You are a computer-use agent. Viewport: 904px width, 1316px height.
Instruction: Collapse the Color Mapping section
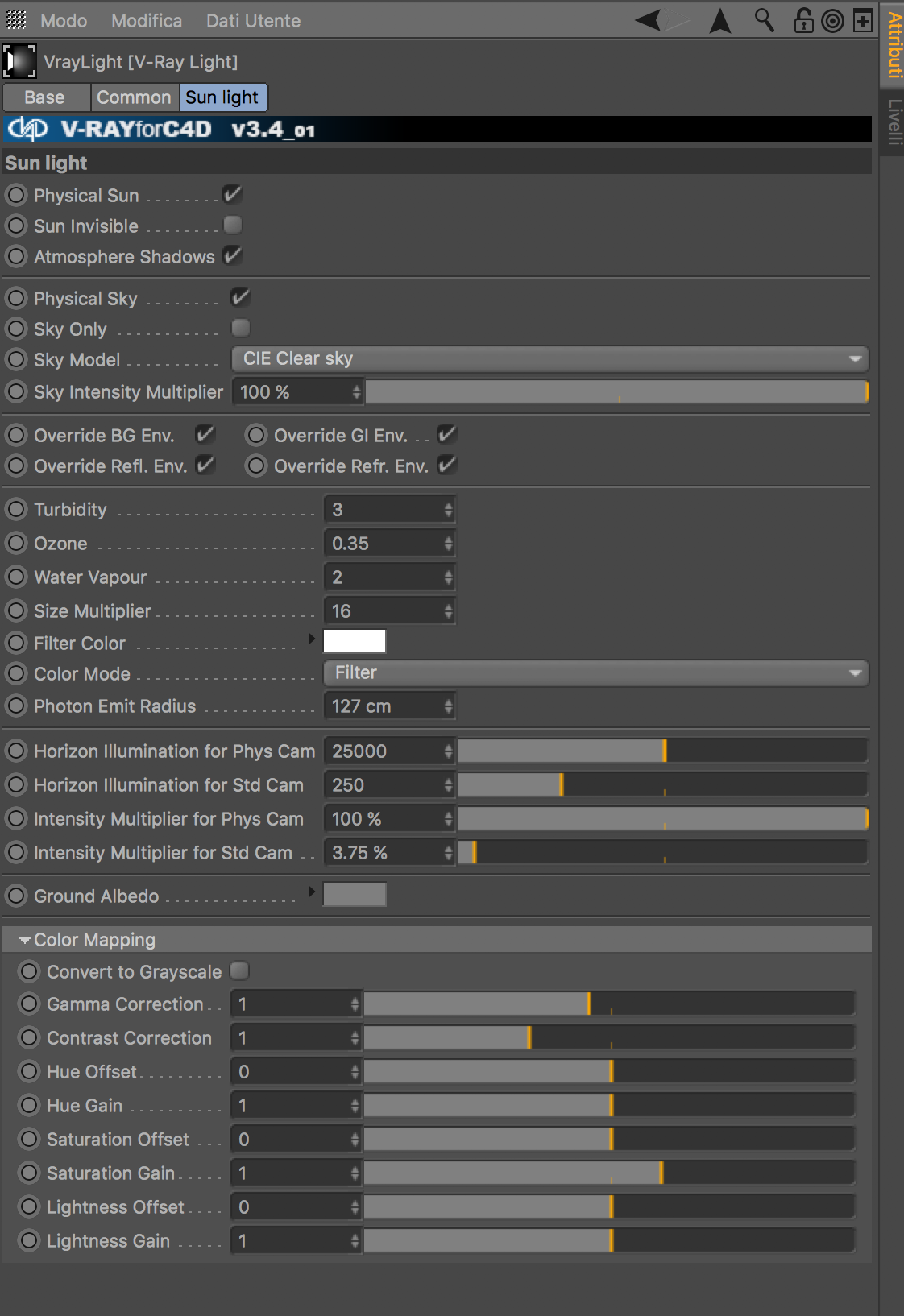[25, 940]
